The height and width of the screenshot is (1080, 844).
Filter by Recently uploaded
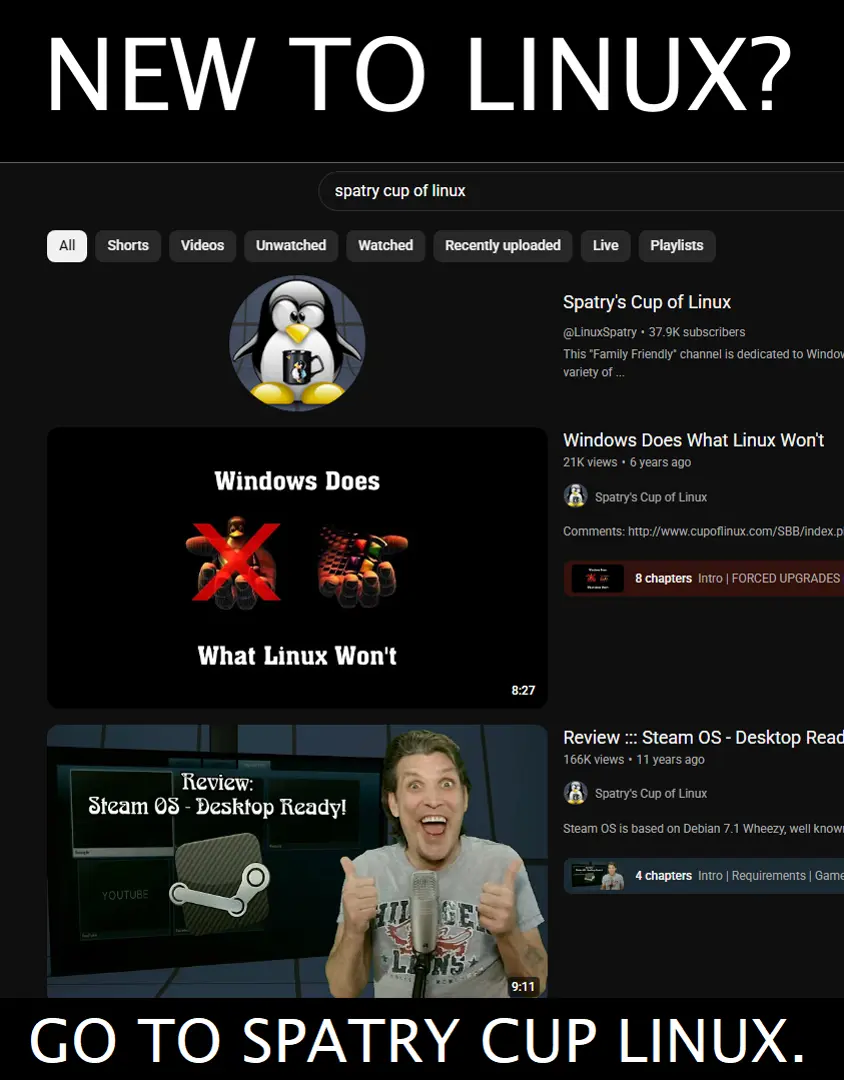tap(502, 246)
